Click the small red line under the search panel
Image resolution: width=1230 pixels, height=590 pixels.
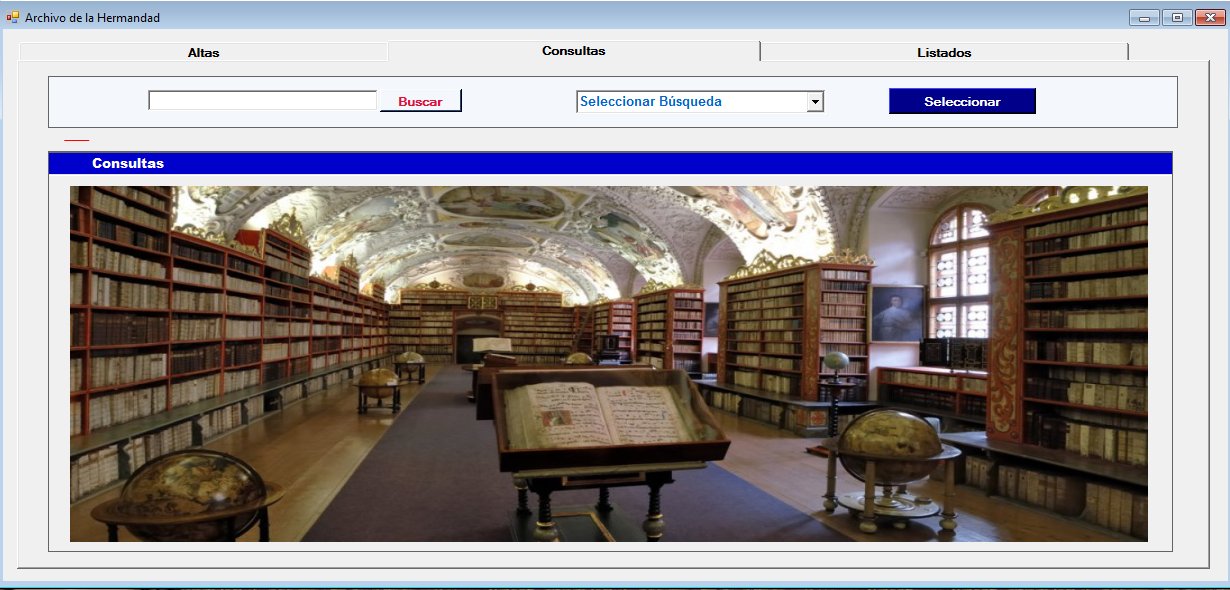point(76,141)
